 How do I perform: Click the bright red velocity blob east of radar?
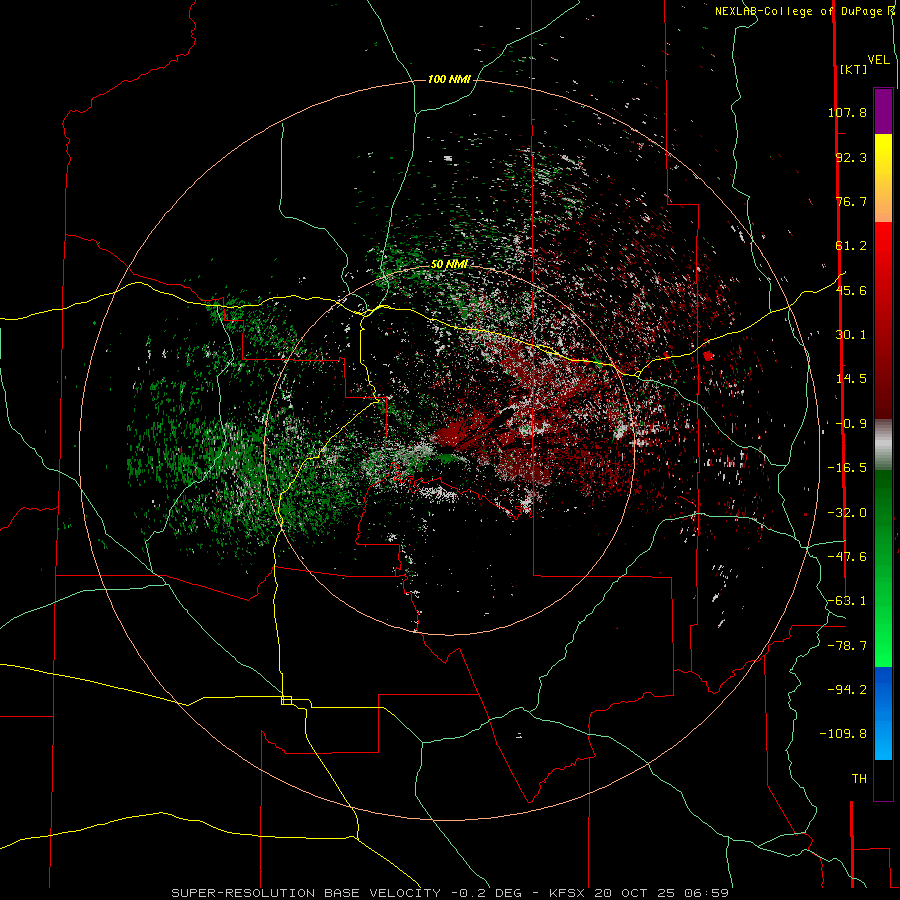coord(708,356)
